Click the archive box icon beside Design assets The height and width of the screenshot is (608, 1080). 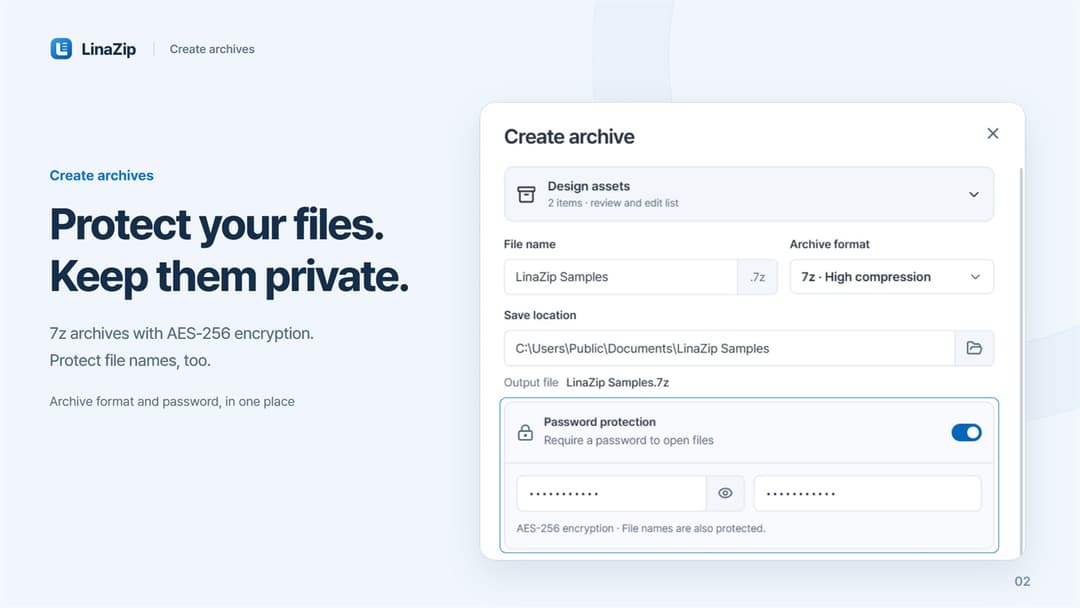tap(526, 194)
